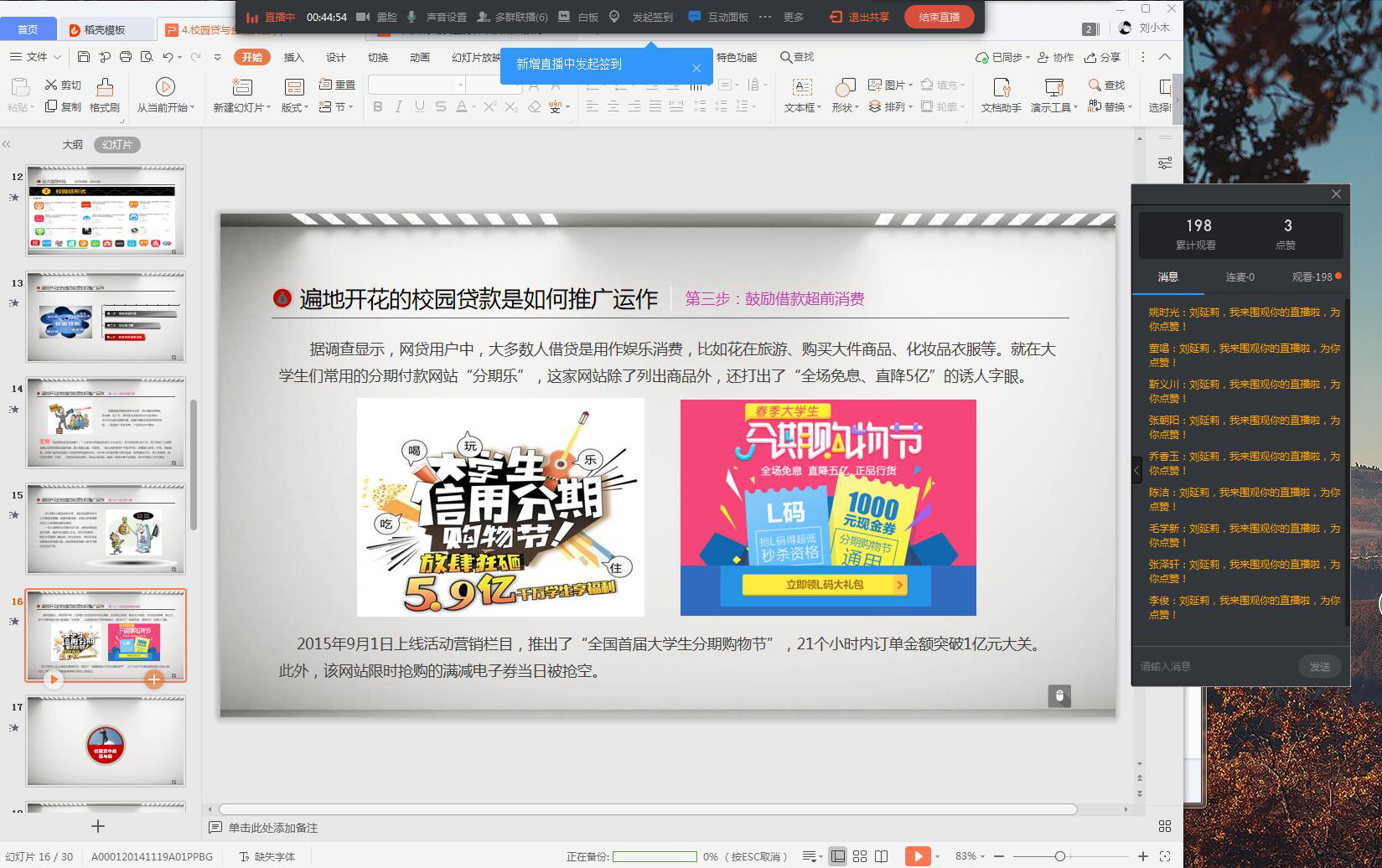Toggle Bold formatting
This screenshot has width=1382, height=868.
pyautogui.click(x=378, y=106)
